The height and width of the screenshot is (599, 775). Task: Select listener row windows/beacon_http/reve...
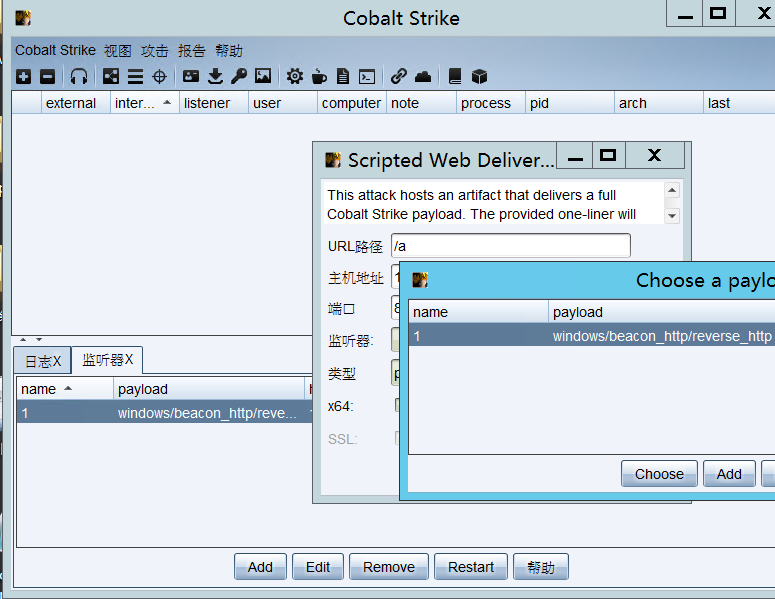[x=164, y=413]
